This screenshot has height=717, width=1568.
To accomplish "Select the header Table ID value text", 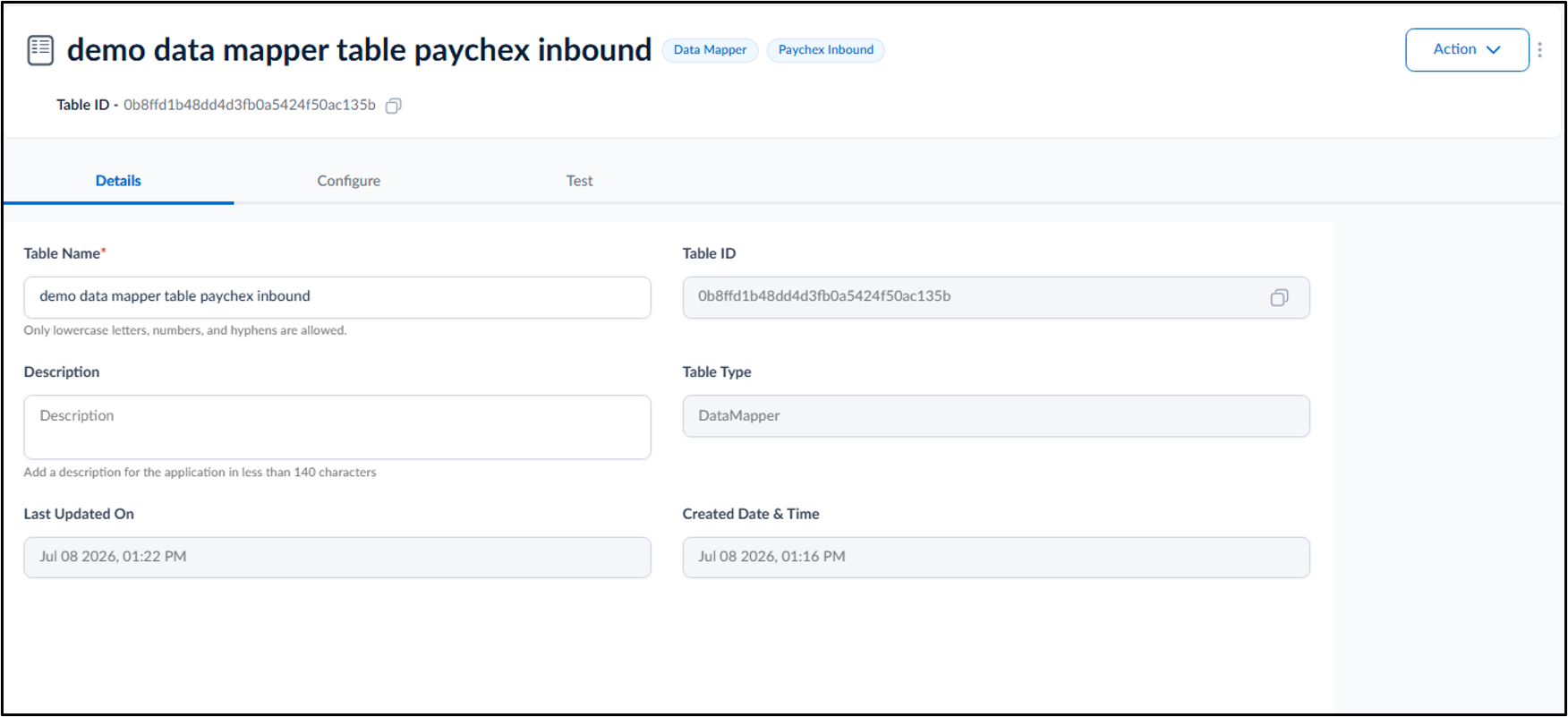I will click(250, 105).
